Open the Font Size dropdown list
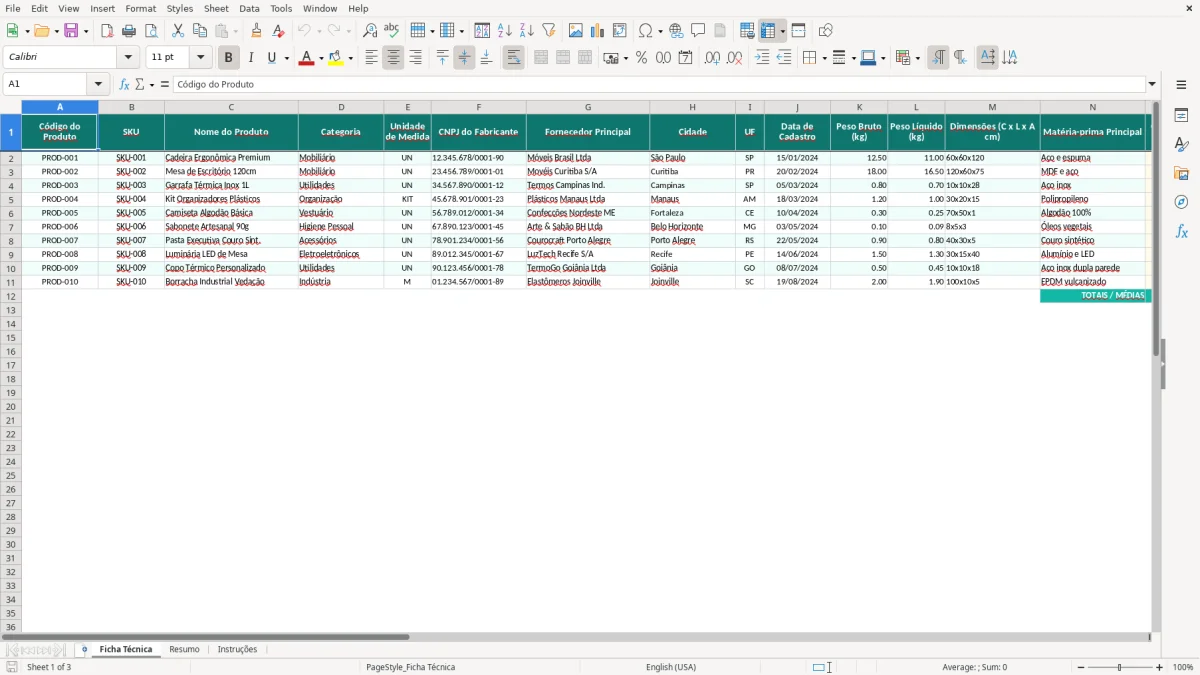This screenshot has height=675, width=1200. pos(200,58)
